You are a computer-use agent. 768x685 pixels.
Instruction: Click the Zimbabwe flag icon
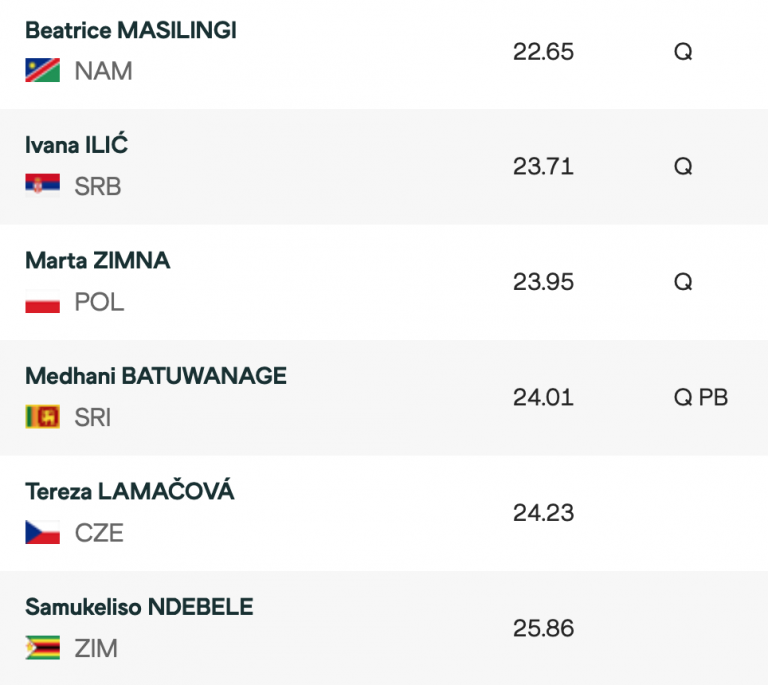pos(42,648)
